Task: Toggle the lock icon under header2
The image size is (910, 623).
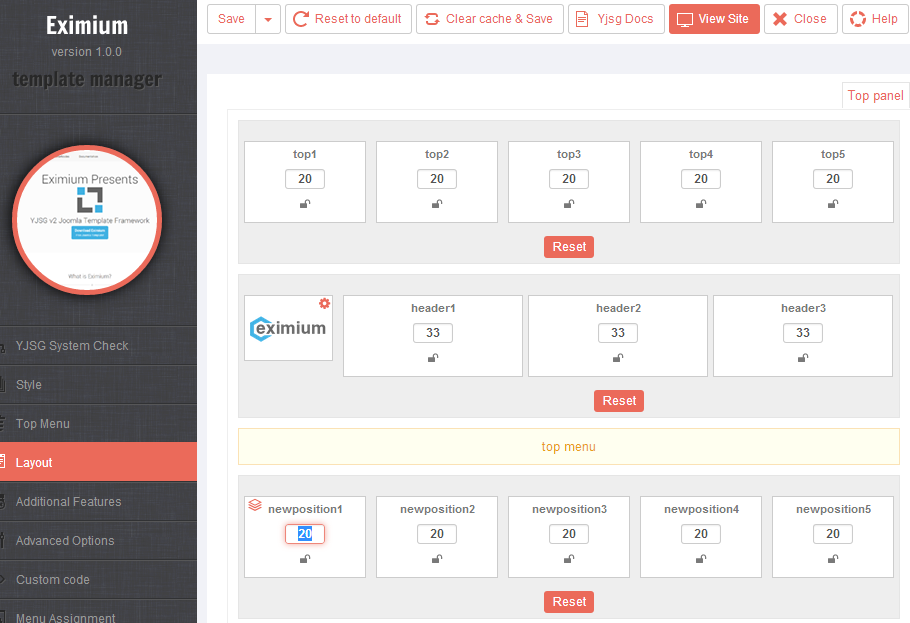Action: [618, 358]
